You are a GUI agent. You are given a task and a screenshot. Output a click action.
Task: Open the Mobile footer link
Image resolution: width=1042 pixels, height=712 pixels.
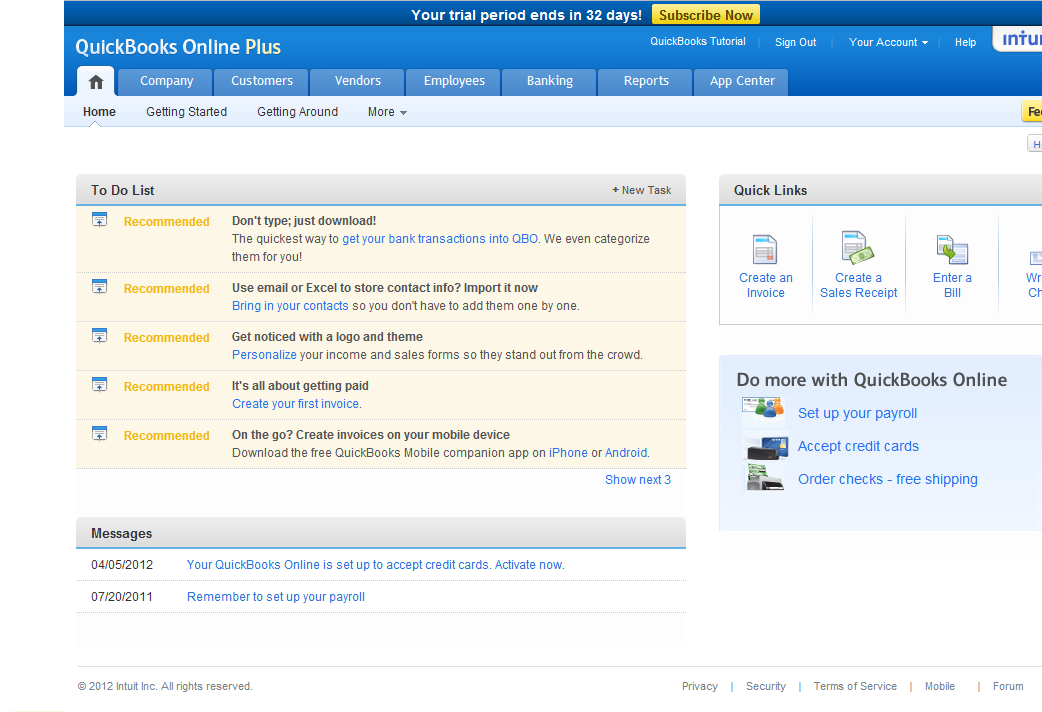(940, 686)
